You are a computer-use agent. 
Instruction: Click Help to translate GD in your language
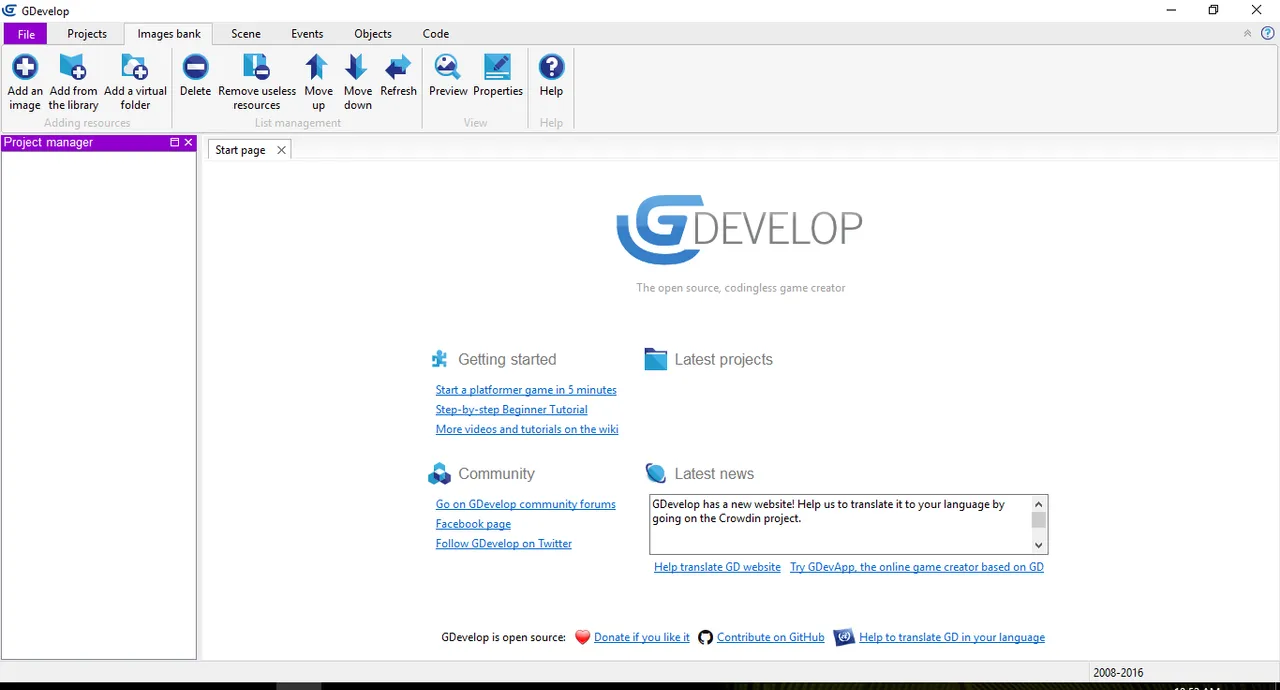pos(952,638)
